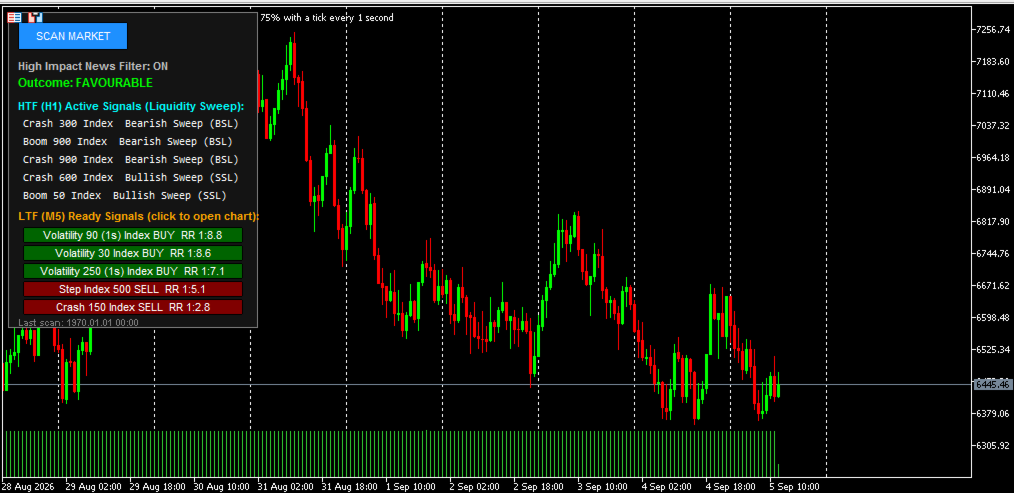Screen dimensions: 1014x493
Task: Click the 3 Sep 10:00 time axis label
Action: point(601,487)
